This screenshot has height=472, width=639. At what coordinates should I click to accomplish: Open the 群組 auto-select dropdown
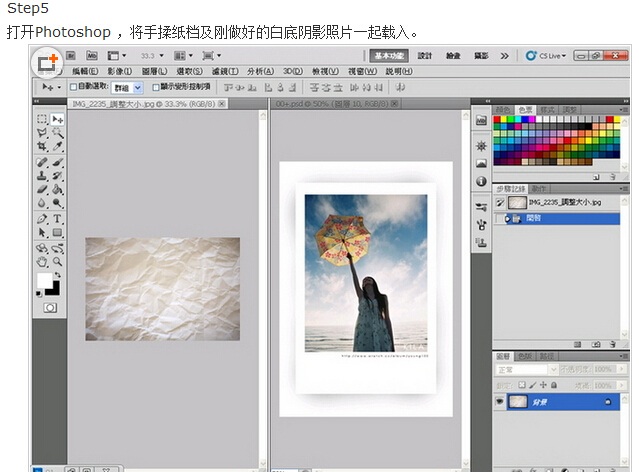tap(129, 87)
